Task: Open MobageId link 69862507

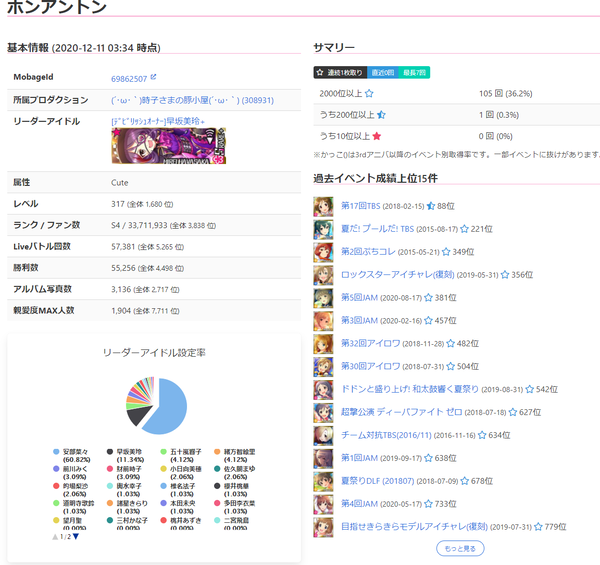Action: click(129, 79)
